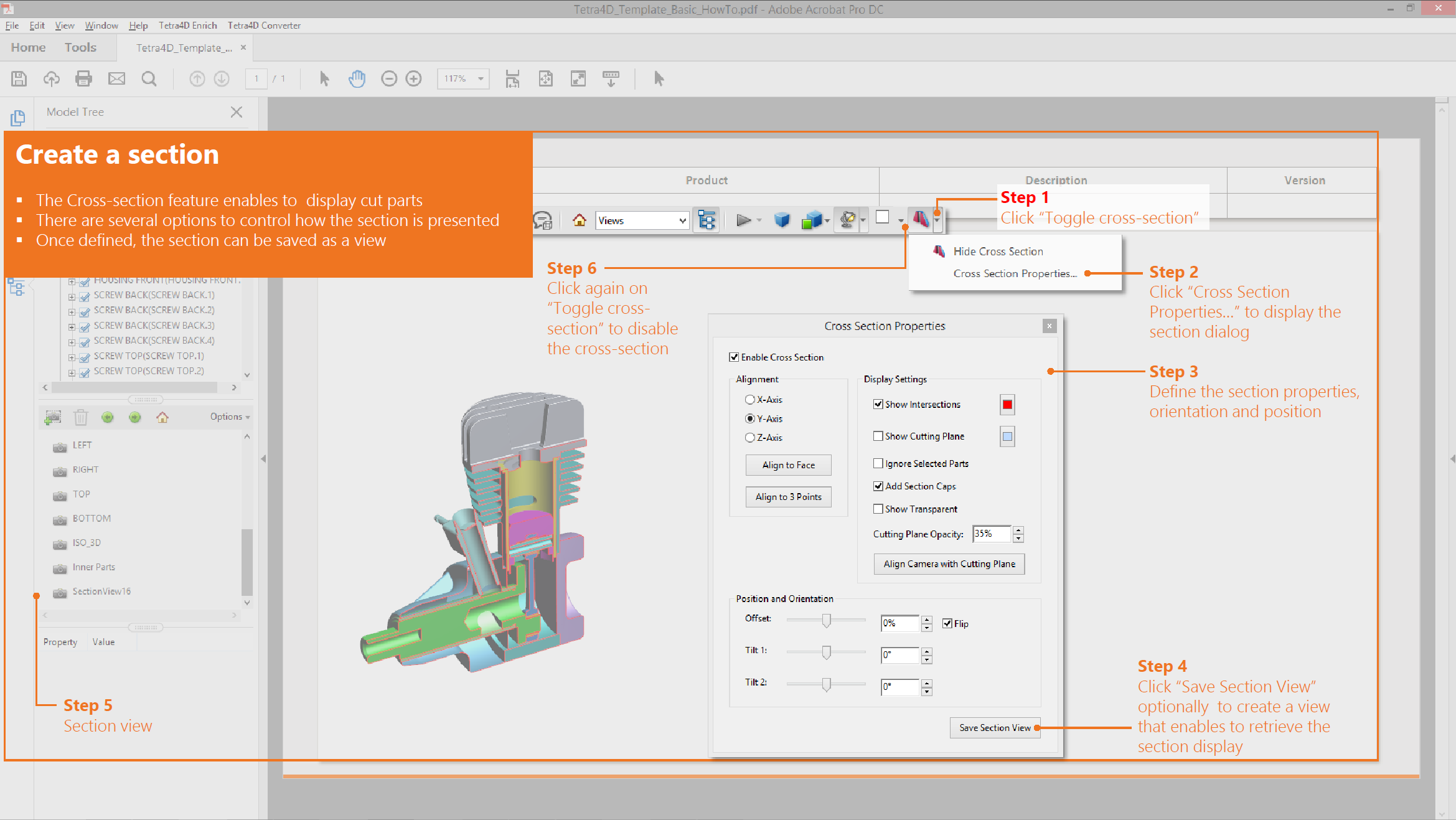
Task: Click the green Next View arrow
Action: [134, 417]
